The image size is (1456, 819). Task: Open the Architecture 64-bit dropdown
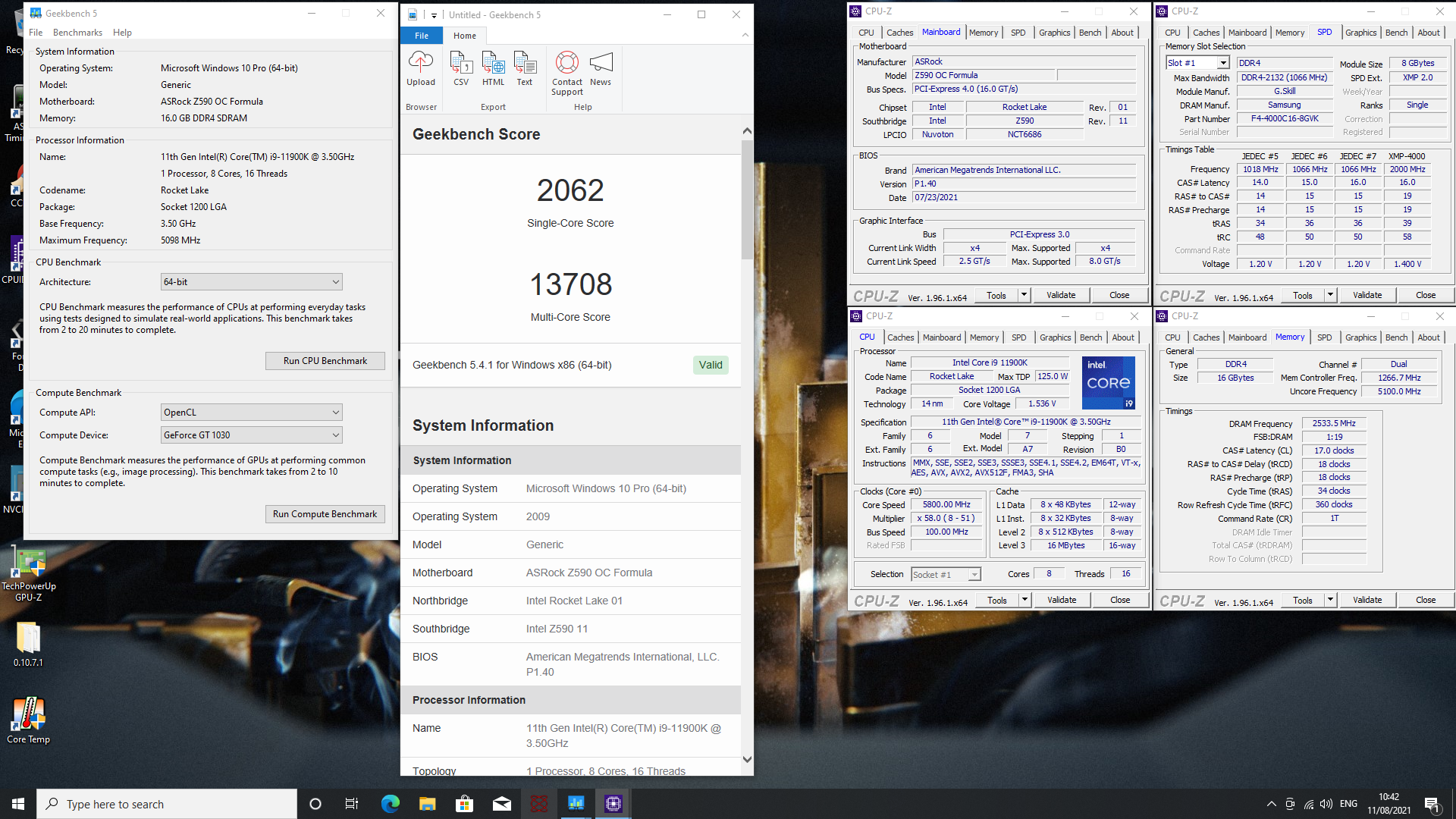click(x=251, y=282)
